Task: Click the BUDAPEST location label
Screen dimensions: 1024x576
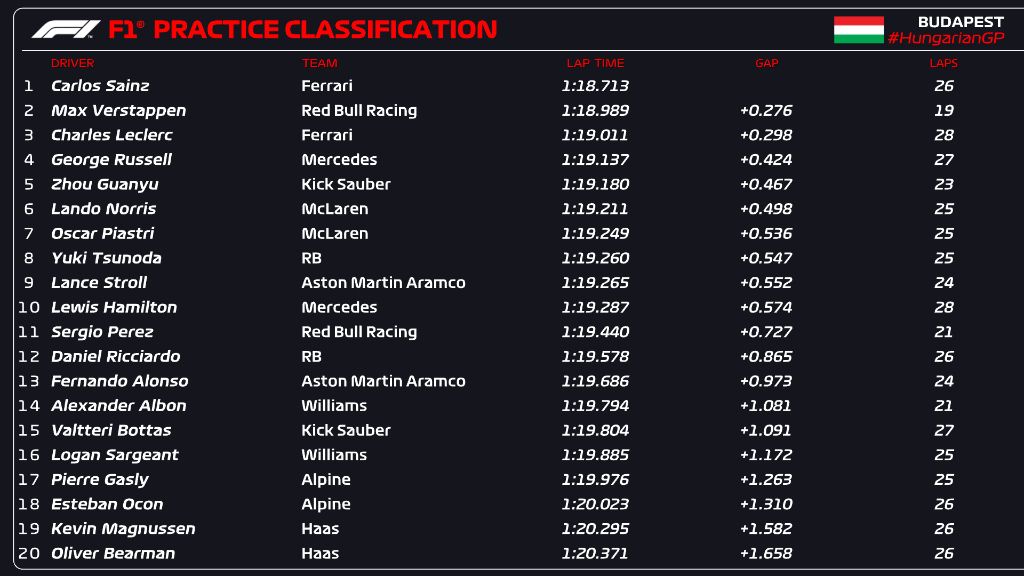Action: click(960, 22)
